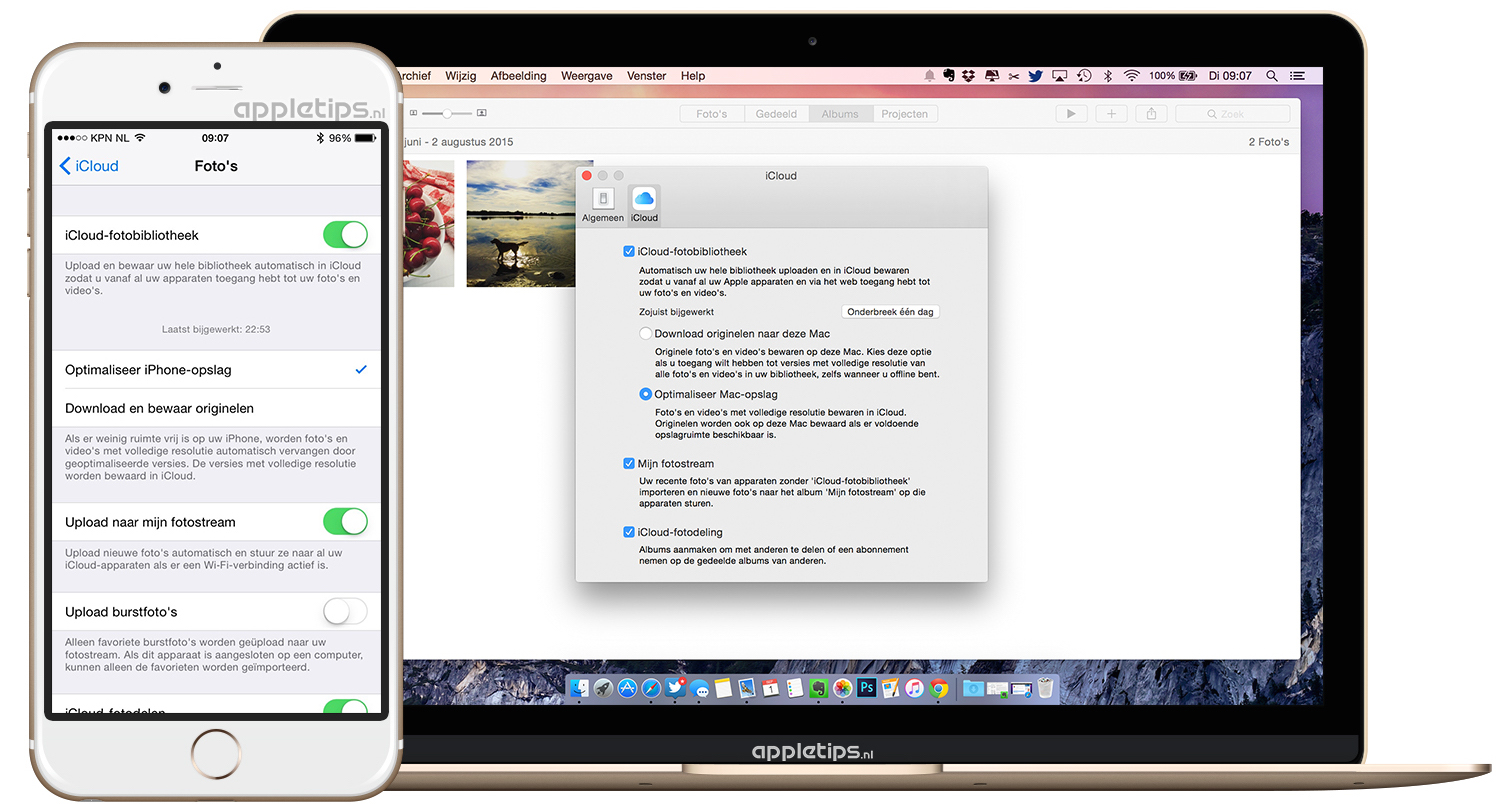Toggle iCloud-fotobibliotheek switch on iPhone
Viewport: 1500px width, 804px height.
(x=345, y=235)
